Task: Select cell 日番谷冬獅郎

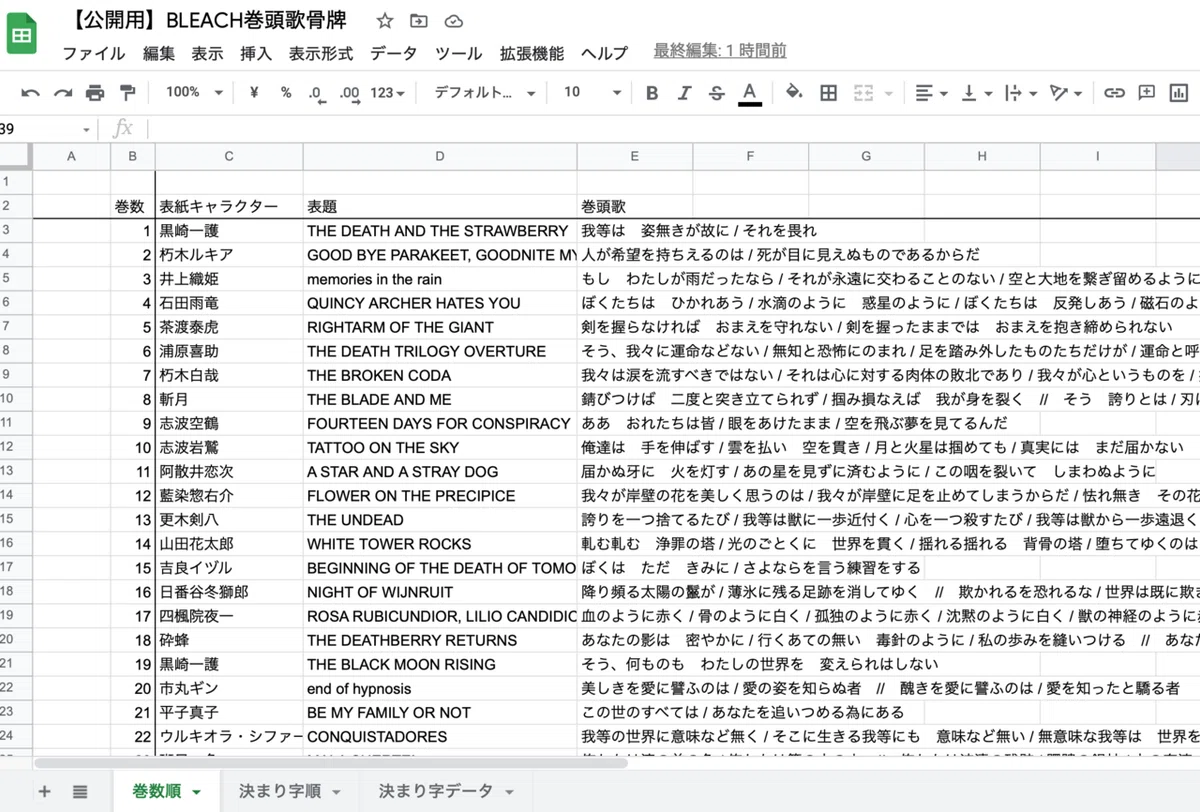Action: (x=229, y=592)
